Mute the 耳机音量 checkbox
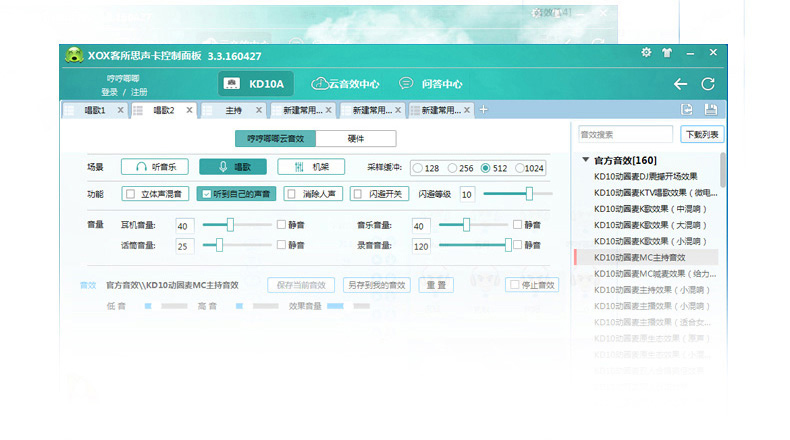 (x=282, y=225)
